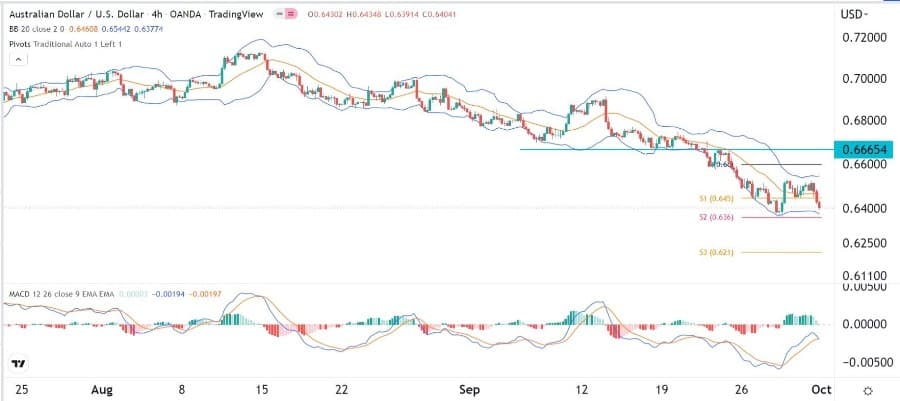Click the TradingView logo at bottom left
Image resolution: width=900 pixels, height=401 pixels.
click(19, 364)
